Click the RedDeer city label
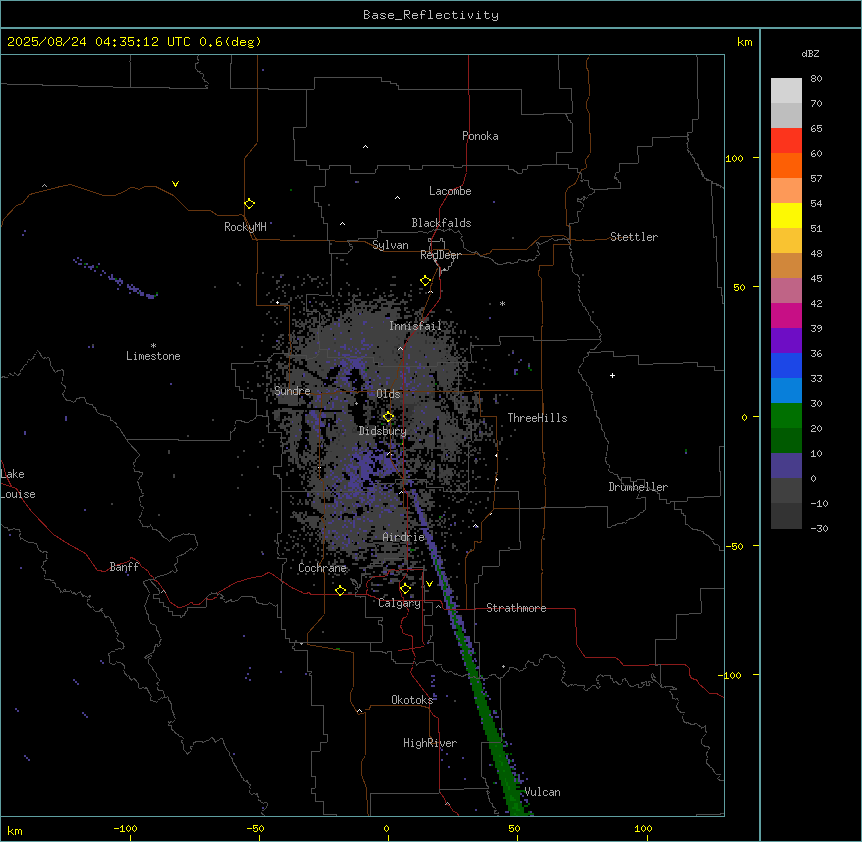This screenshot has width=862, height=842. (x=440, y=255)
